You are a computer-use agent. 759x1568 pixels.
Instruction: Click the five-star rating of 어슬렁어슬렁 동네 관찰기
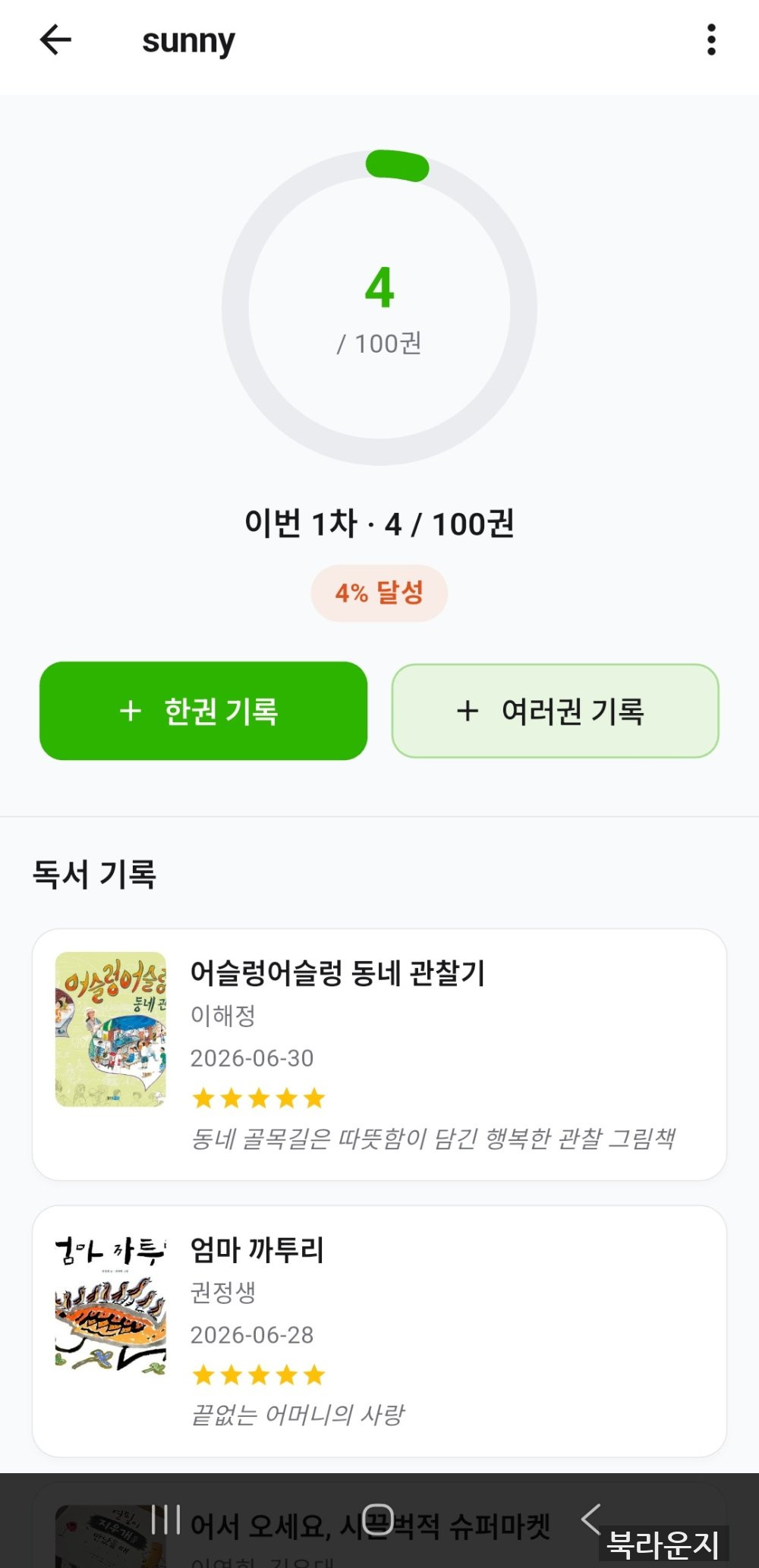tap(258, 1098)
